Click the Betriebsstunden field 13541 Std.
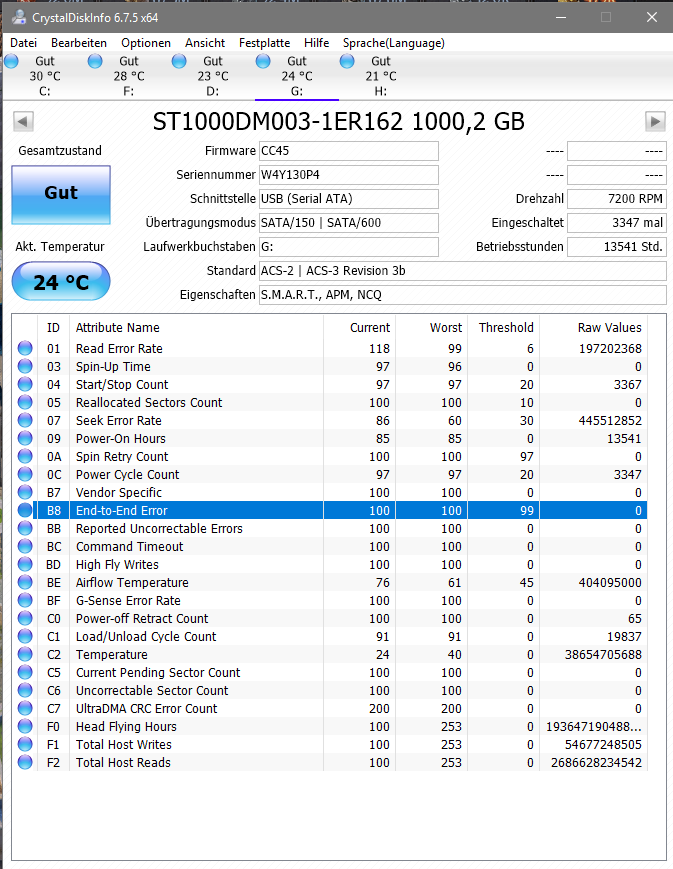 [616, 247]
